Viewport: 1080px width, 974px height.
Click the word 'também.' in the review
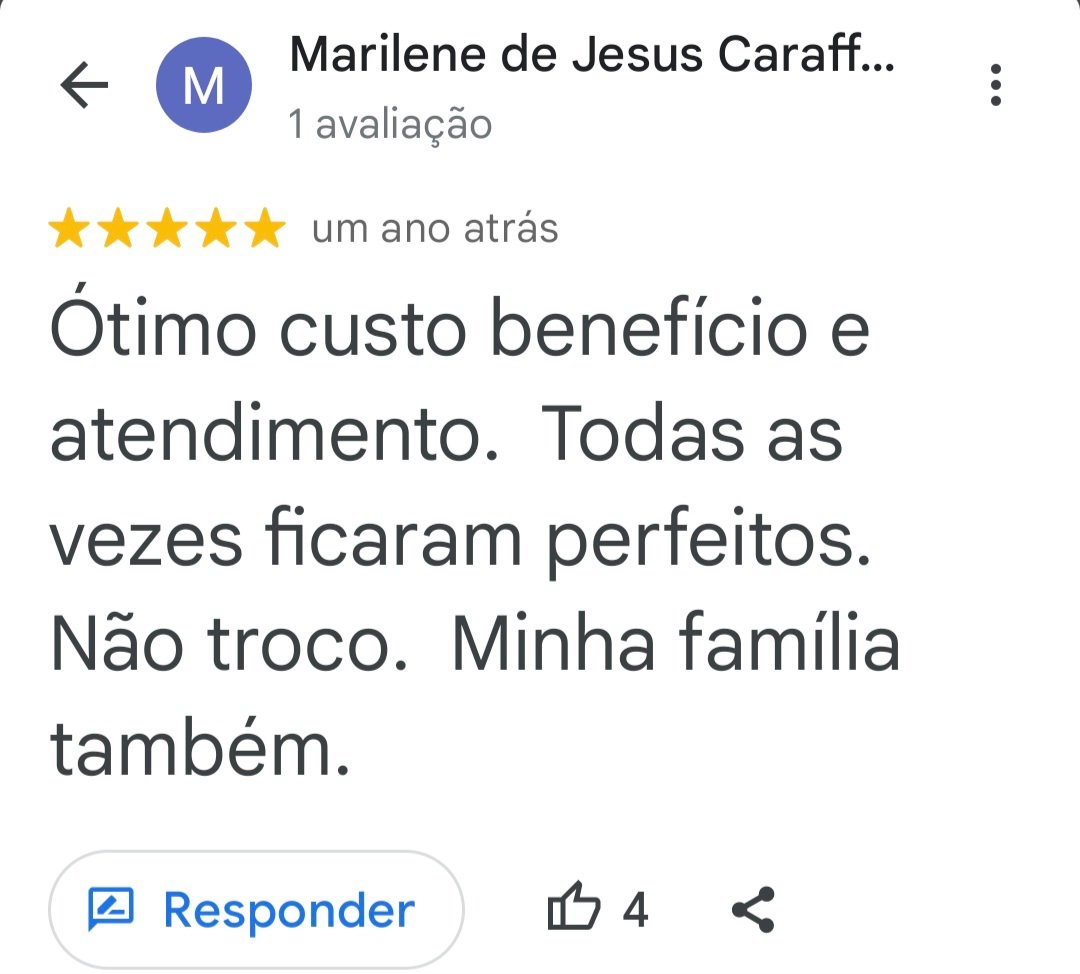[201, 750]
